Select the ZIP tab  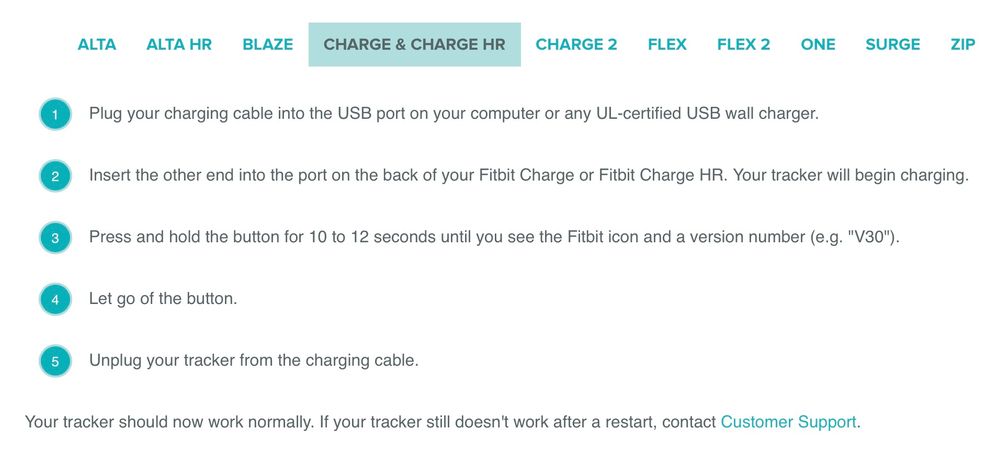point(962,45)
